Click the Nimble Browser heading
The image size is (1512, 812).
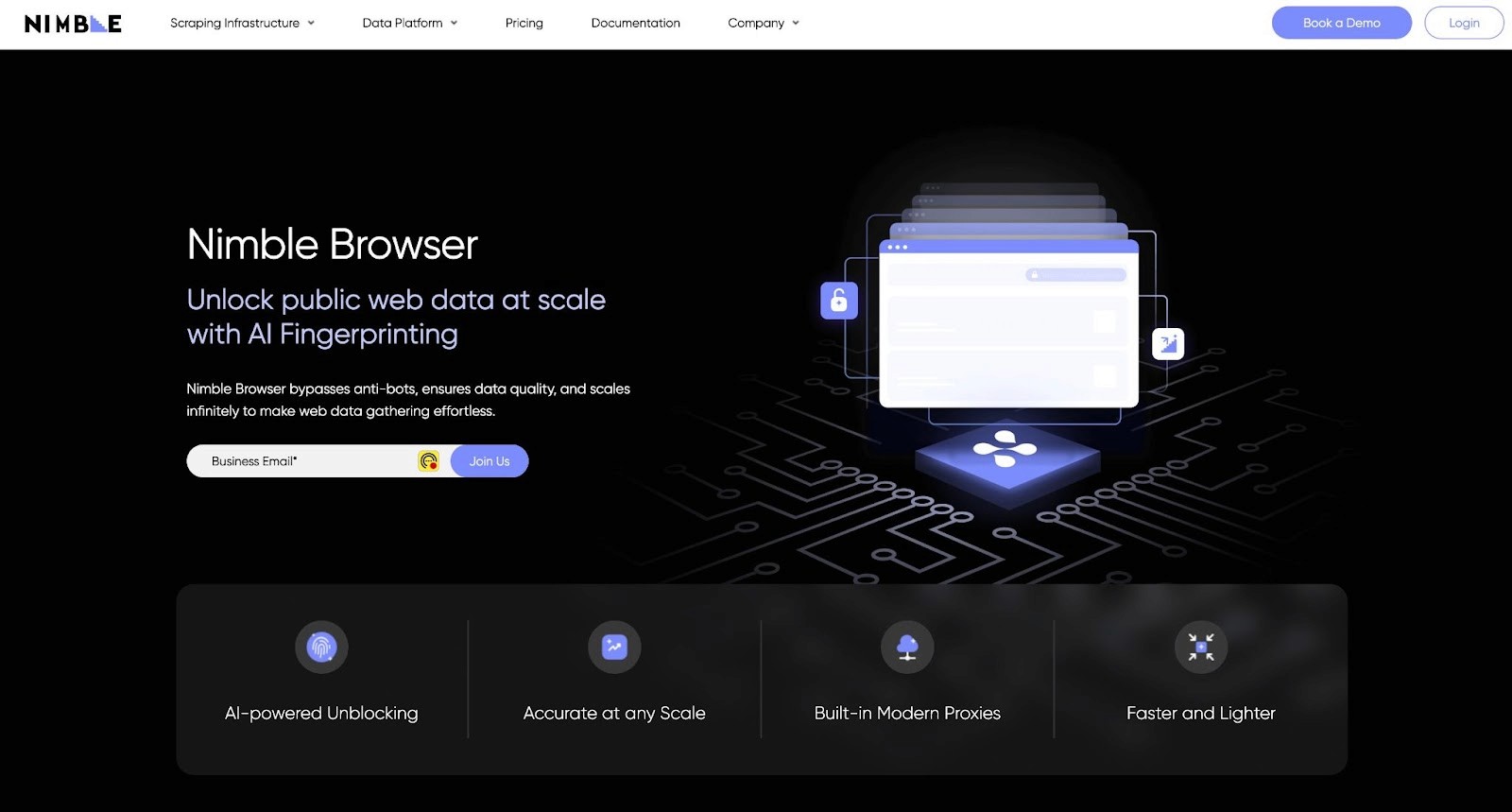(x=333, y=245)
